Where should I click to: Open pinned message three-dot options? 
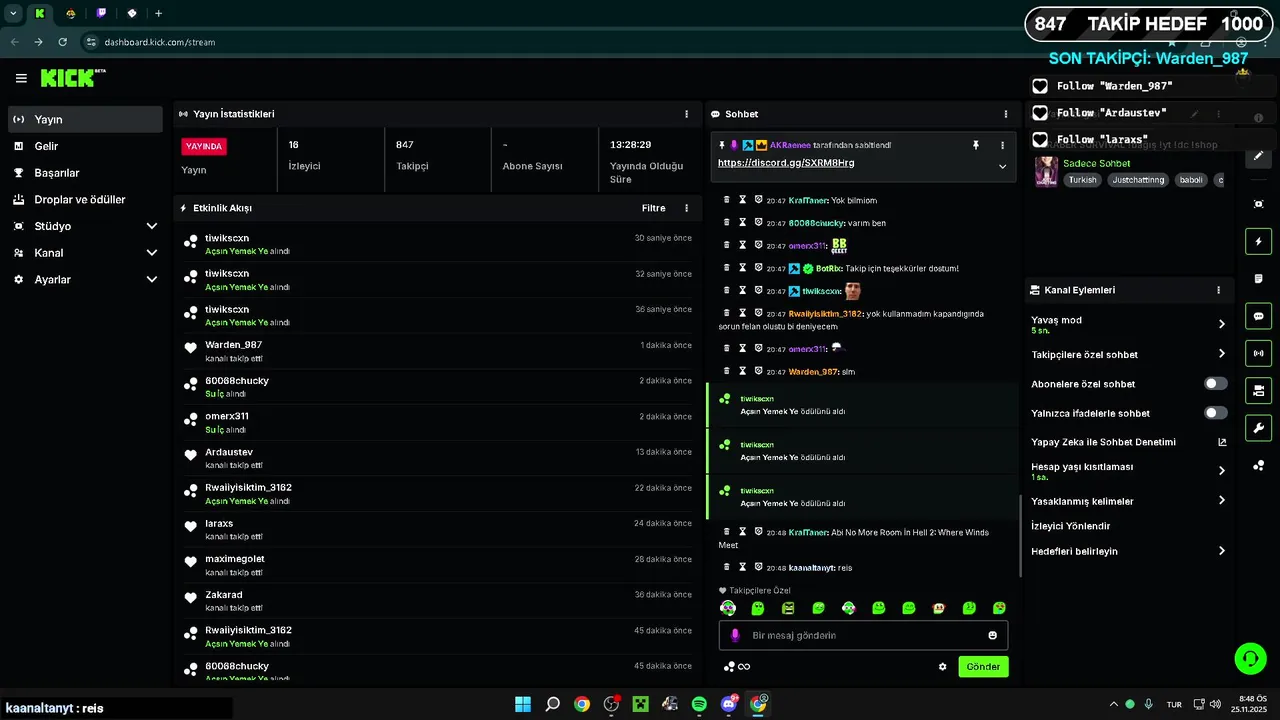(1002, 145)
